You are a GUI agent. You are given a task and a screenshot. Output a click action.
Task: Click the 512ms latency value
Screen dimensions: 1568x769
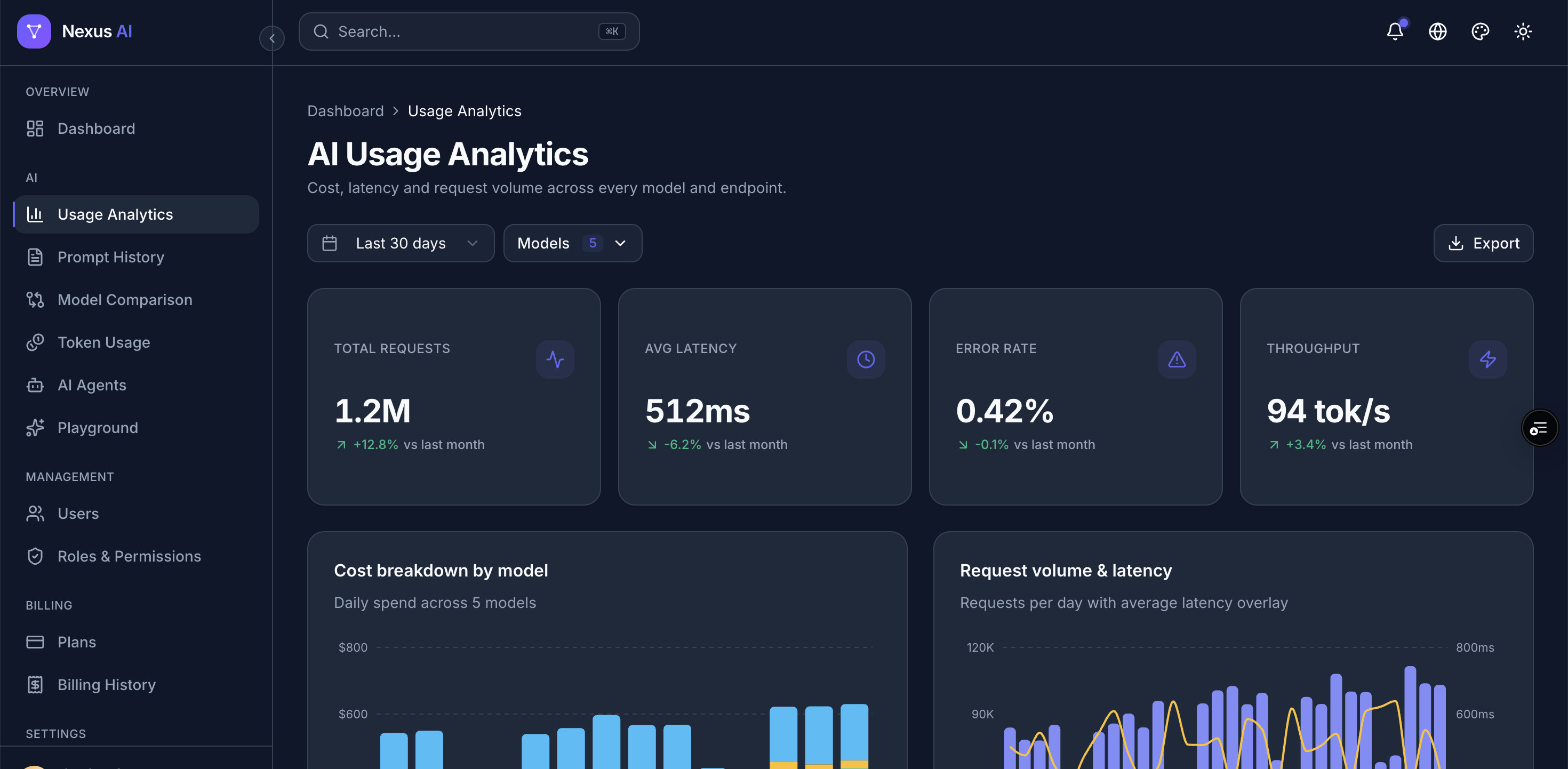[x=698, y=411]
